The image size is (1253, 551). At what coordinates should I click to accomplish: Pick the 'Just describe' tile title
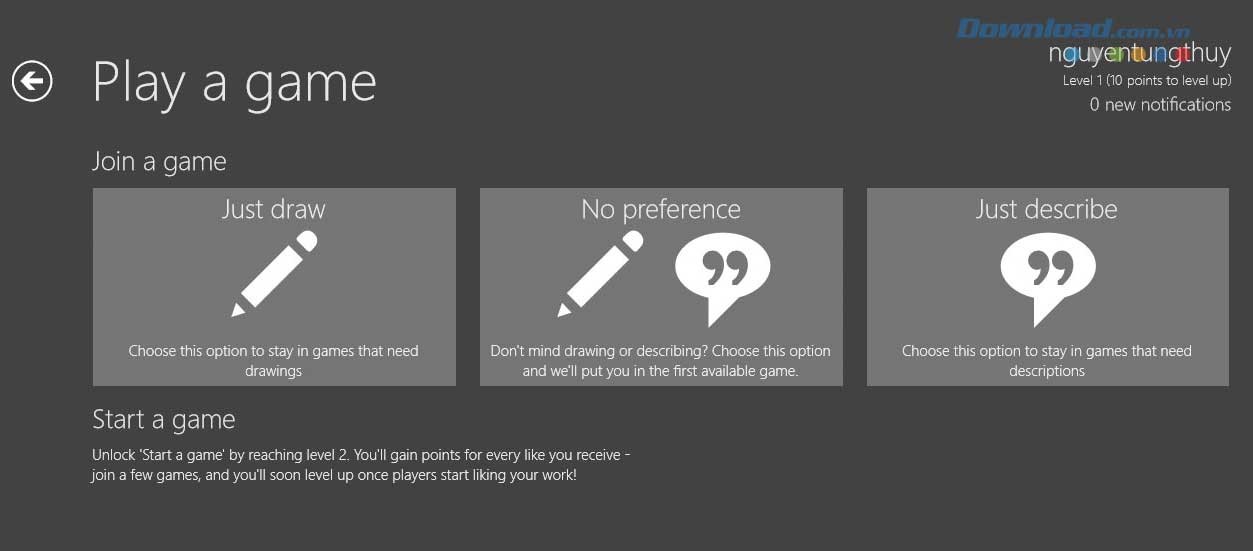click(x=1047, y=209)
